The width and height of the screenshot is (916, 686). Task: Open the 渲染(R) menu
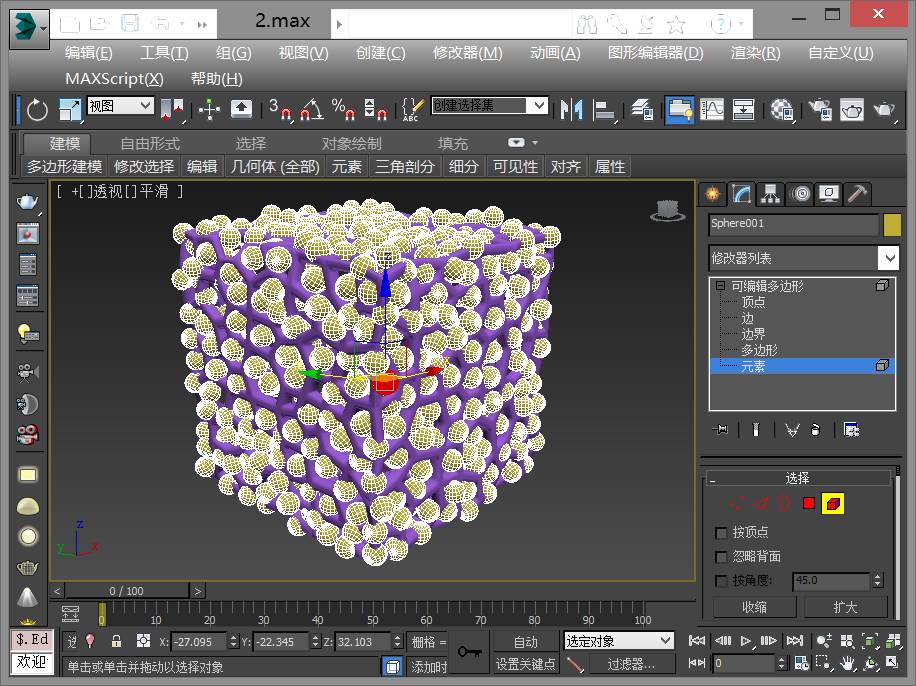coord(755,53)
